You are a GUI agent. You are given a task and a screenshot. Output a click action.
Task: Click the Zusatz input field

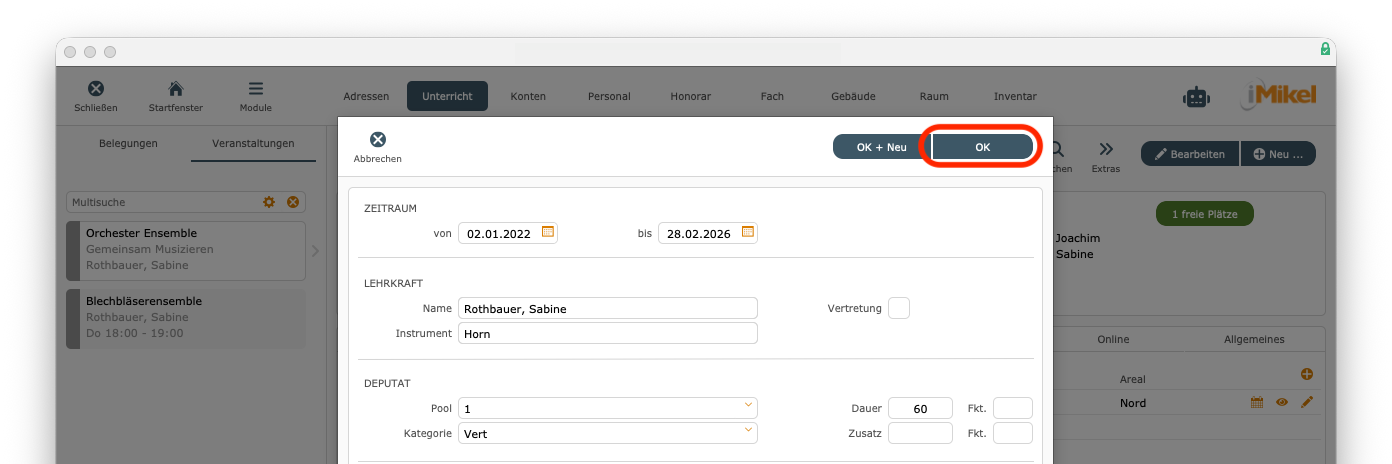920,433
